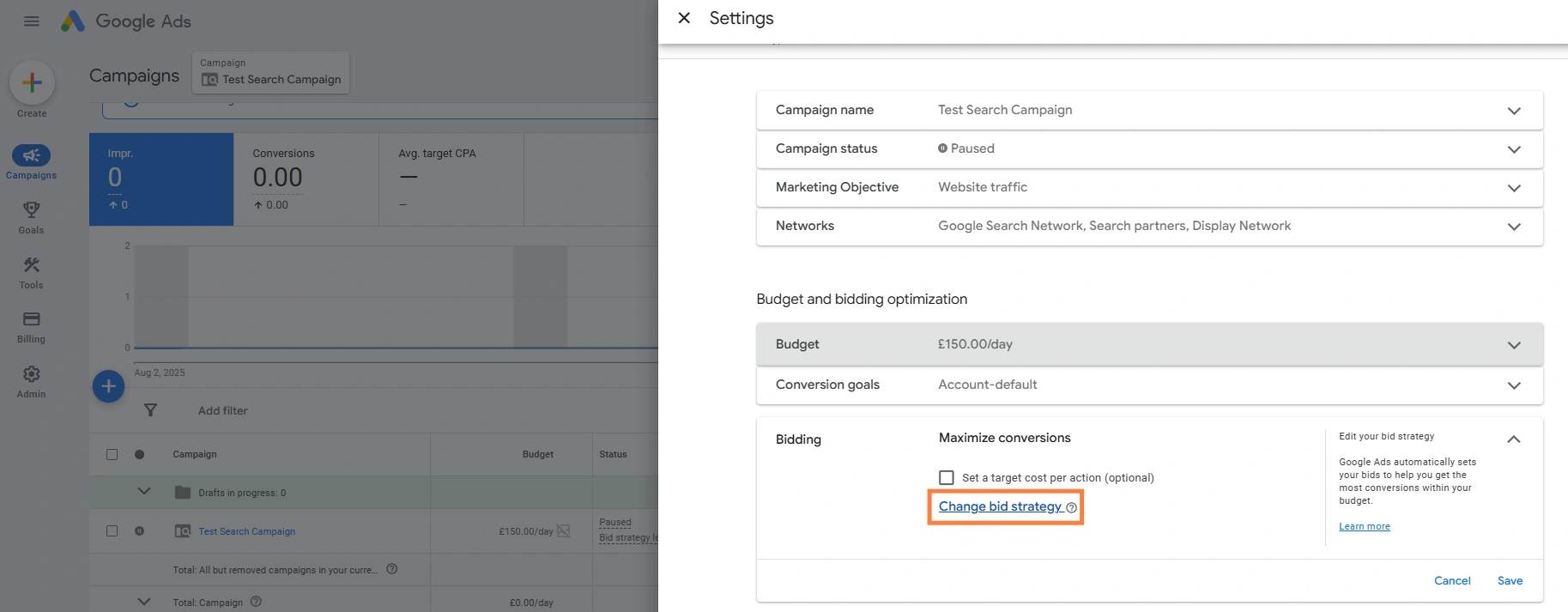Click the Paused status cell in table

tap(615, 522)
